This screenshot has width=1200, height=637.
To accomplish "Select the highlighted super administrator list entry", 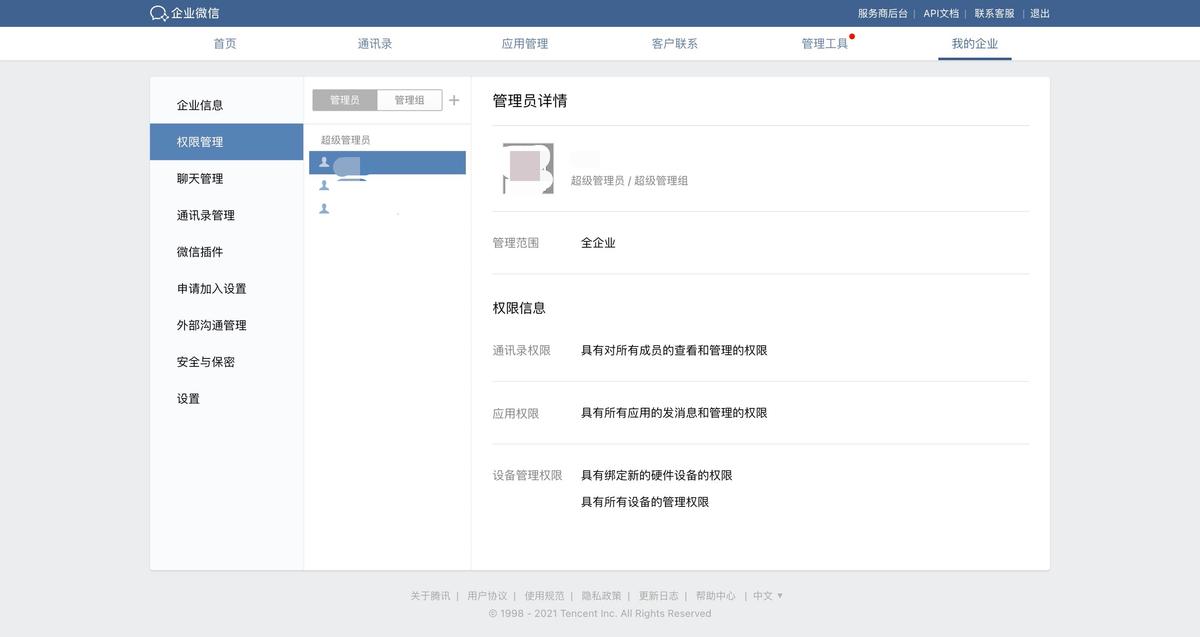I will [388, 161].
